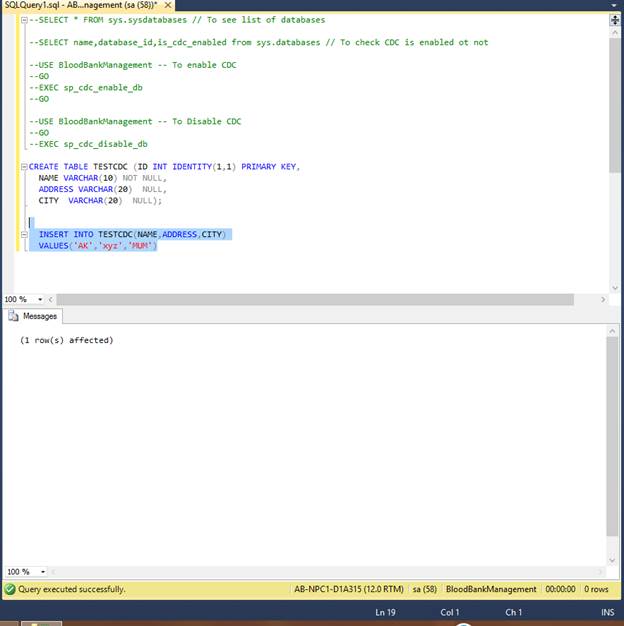Click the 00:00:00 elapsed time entry
The height and width of the screenshot is (626, 624).
(x=560, y=589)
